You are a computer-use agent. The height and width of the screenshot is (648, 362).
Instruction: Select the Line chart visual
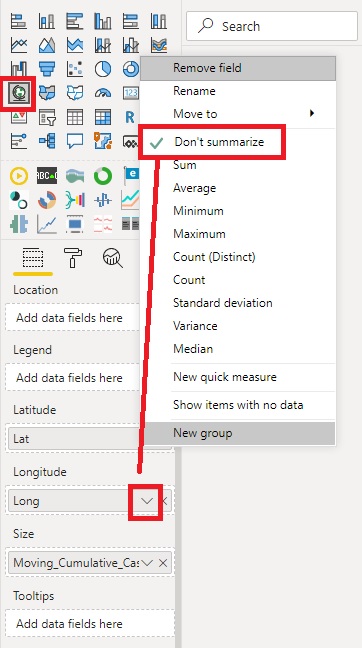click(x=19, y=45)
